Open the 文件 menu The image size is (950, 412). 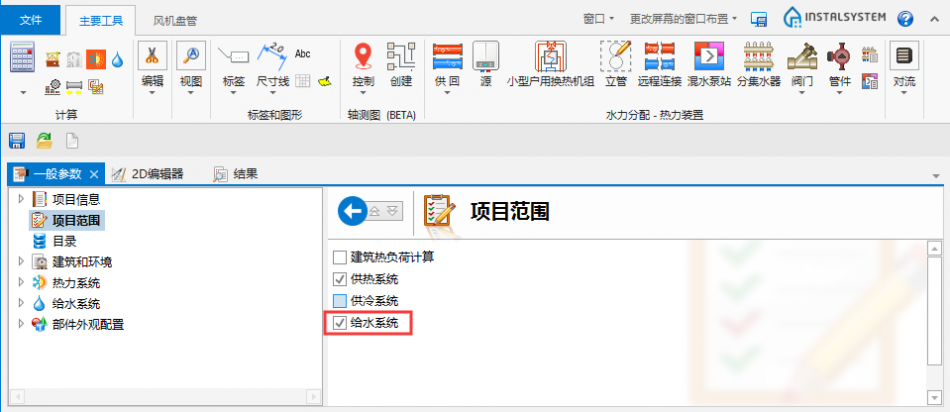tap(31, 19)
